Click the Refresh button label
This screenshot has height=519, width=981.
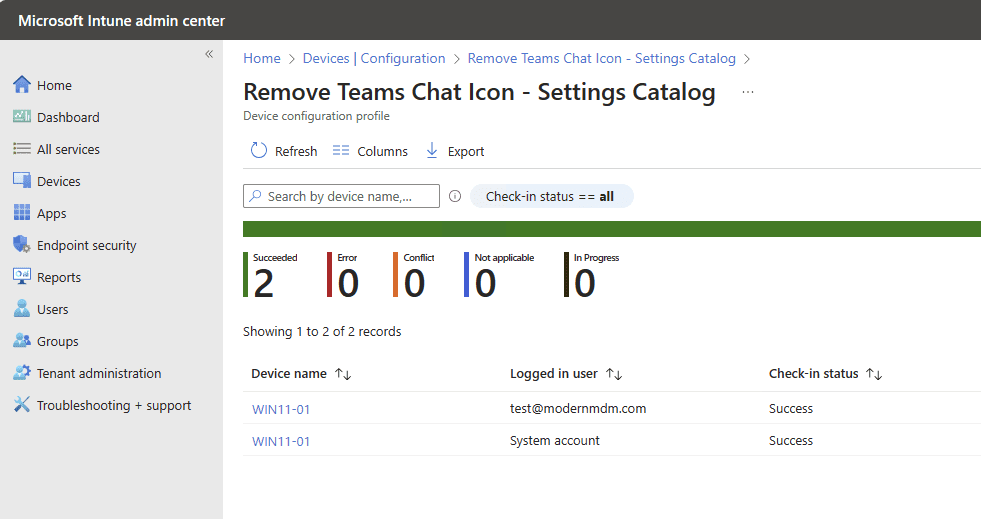point(296,151)
